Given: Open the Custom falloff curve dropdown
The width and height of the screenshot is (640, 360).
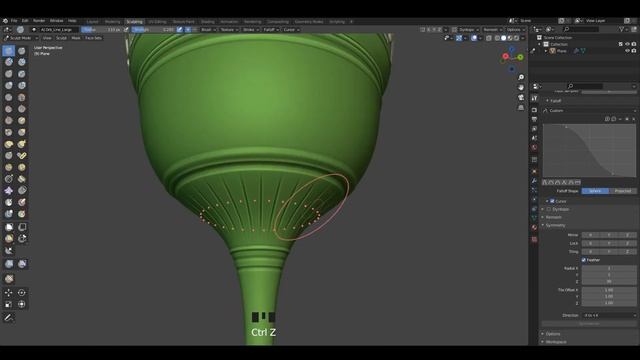Looking at the screenshot, I should [x=589, y=111].
